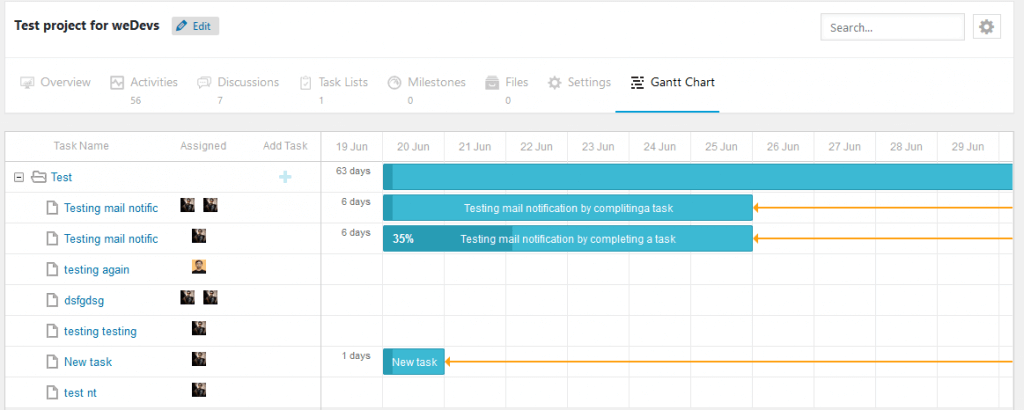This screenshot has height=410, width=1024.
Task: Click avatar assigned to testing again
Action: pyautogui.click(x=199, y=267)
